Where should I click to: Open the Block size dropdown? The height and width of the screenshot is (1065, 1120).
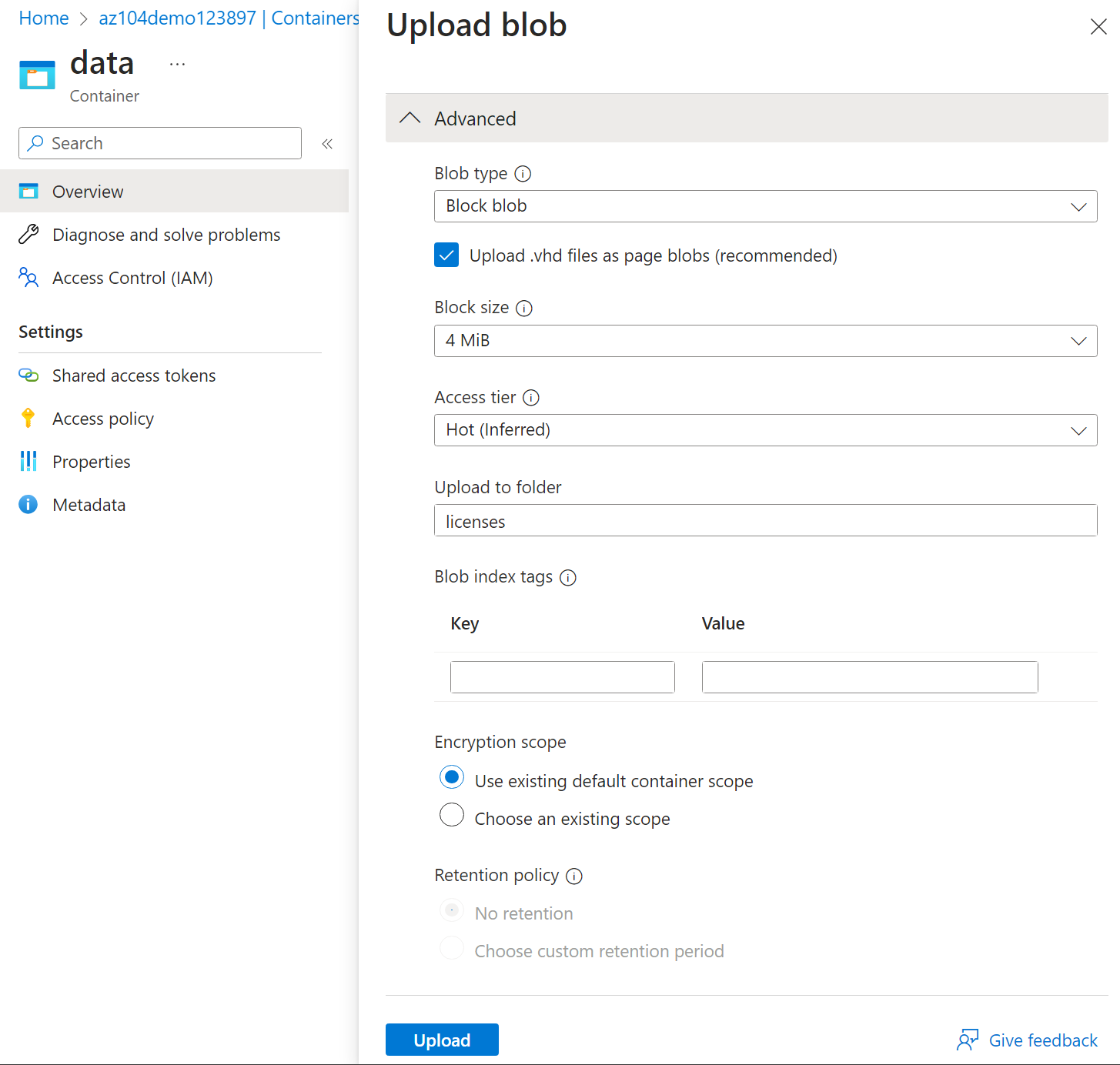click(765, 341)
